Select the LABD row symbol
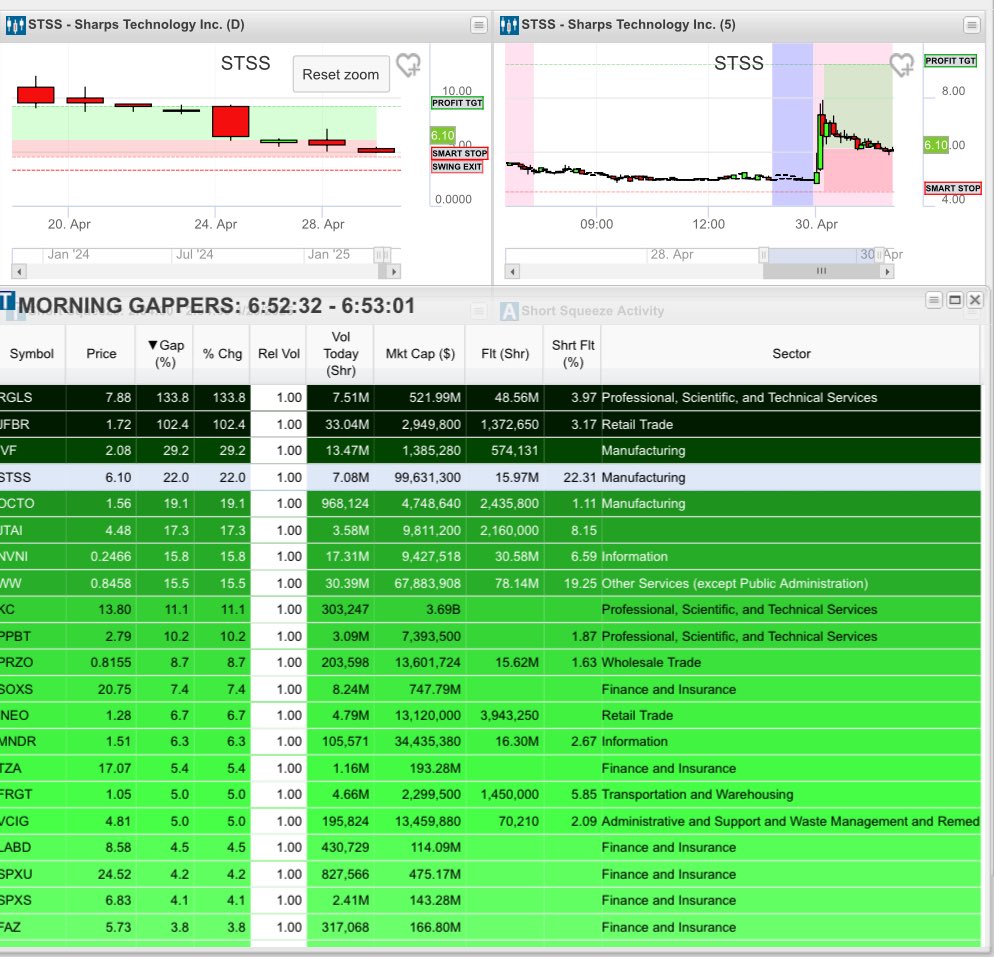The height and width of the screenshot is (957, 994). click(x=16, y=847)
